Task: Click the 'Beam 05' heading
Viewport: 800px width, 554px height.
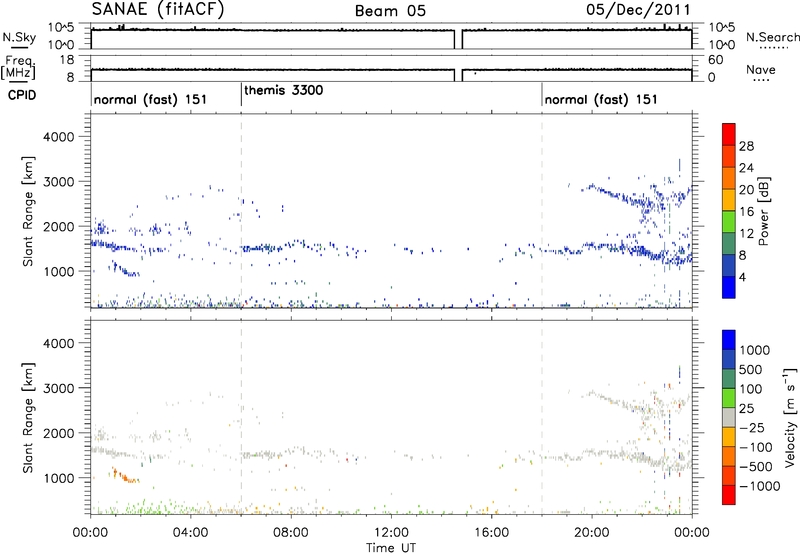Action: click(x=390, y=11)
